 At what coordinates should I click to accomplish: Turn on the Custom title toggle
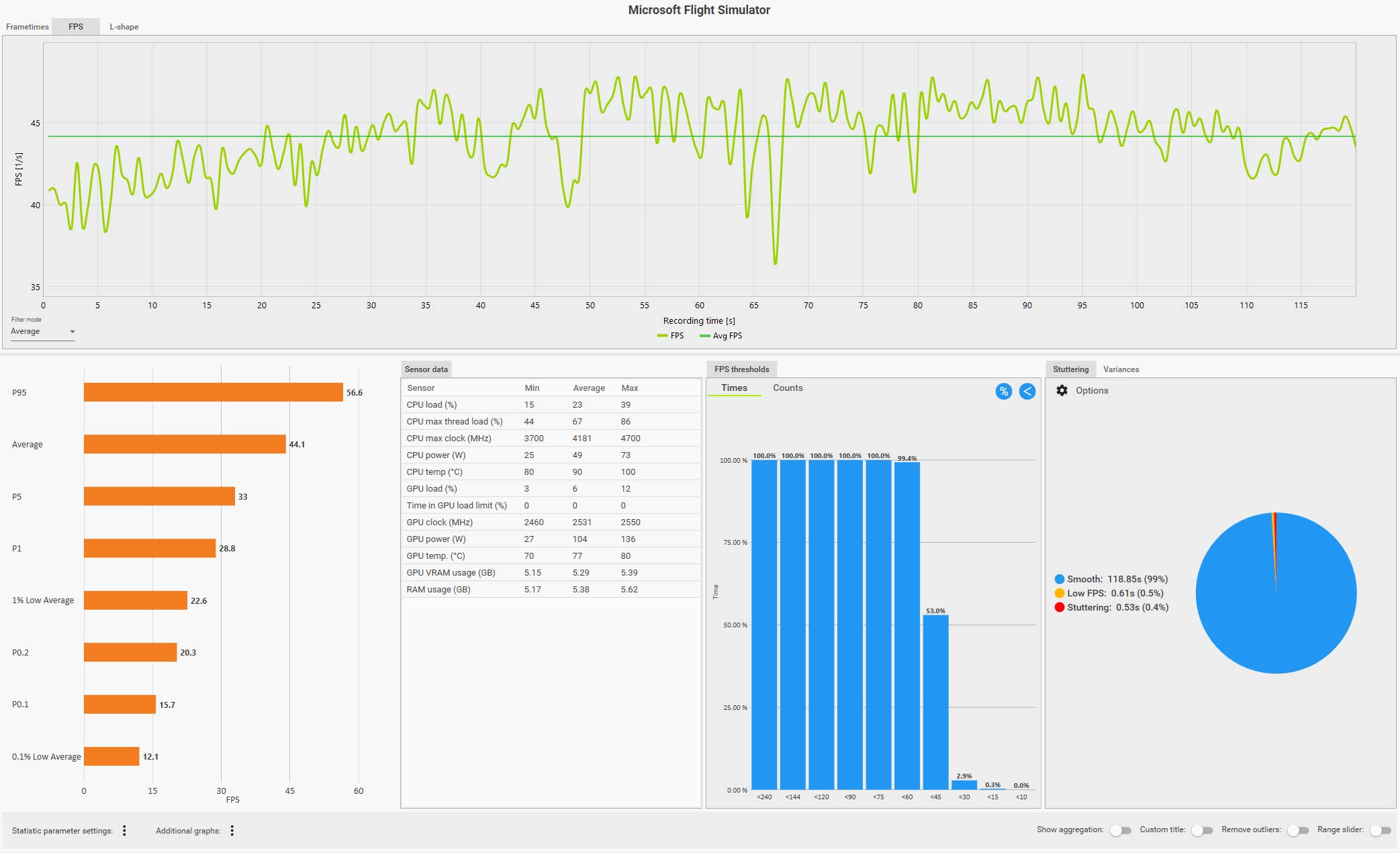pyautogui.click(x=1201, y=830)
